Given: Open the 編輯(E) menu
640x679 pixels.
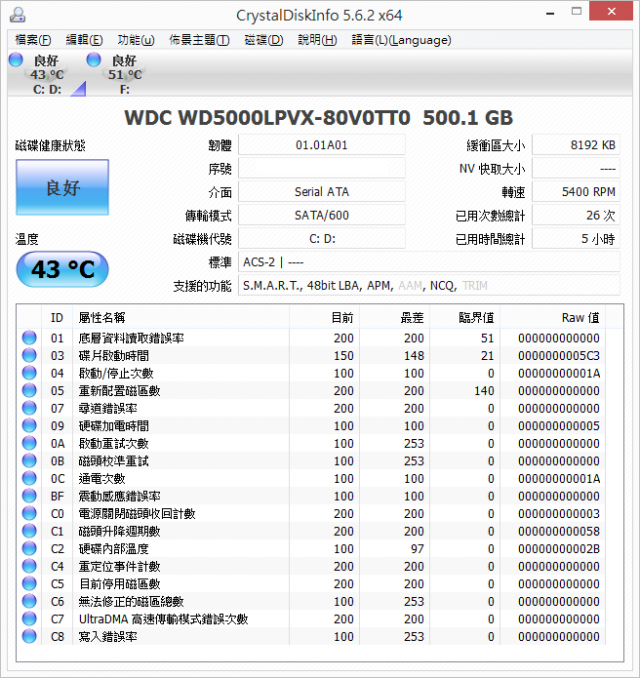Looking at the screenshot, I should [x=84, y=40].
